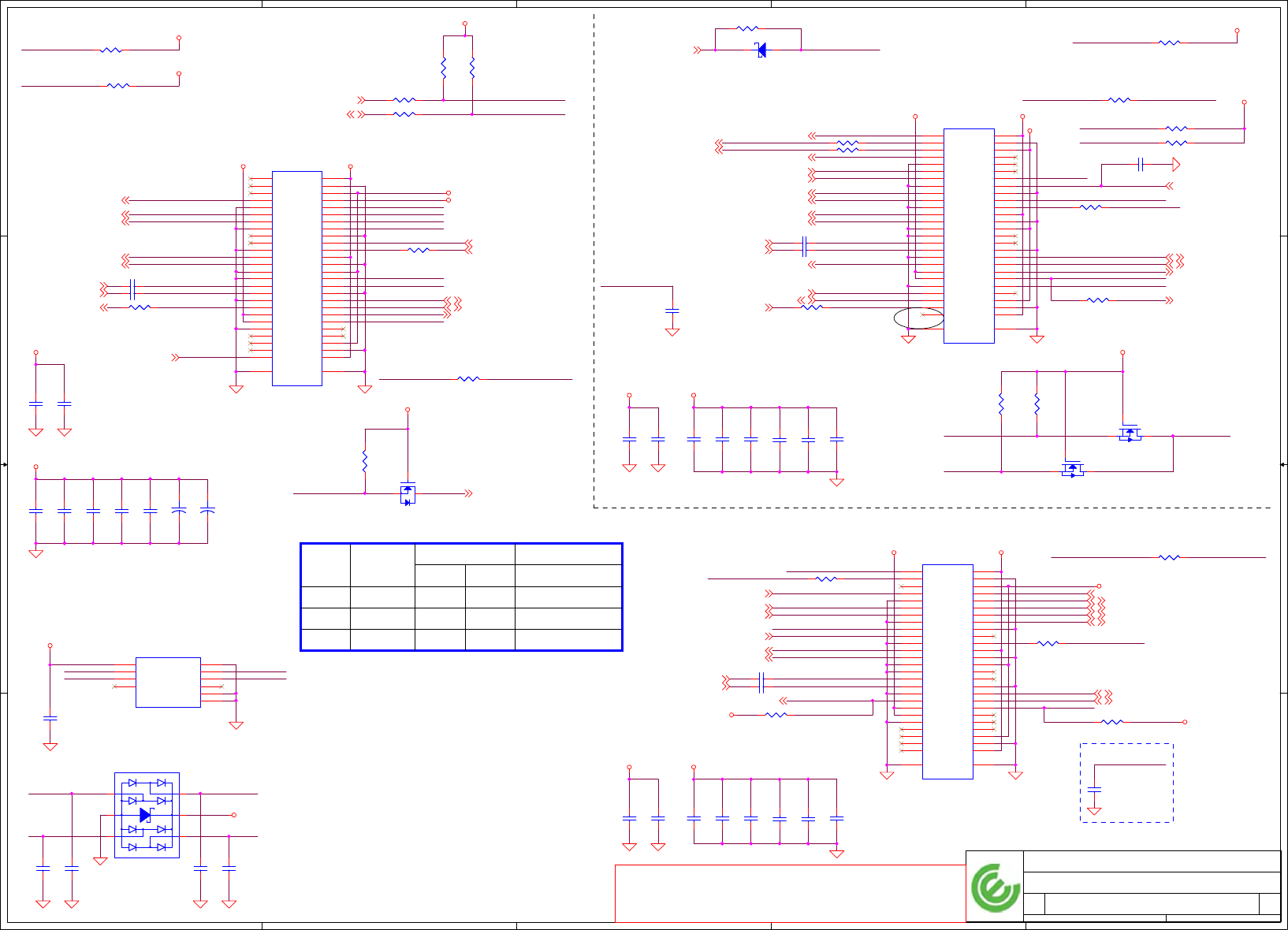Click the ellipse annotation circling an IC pin
Screen dimensions: 1288x930
[x=918, y=318]
